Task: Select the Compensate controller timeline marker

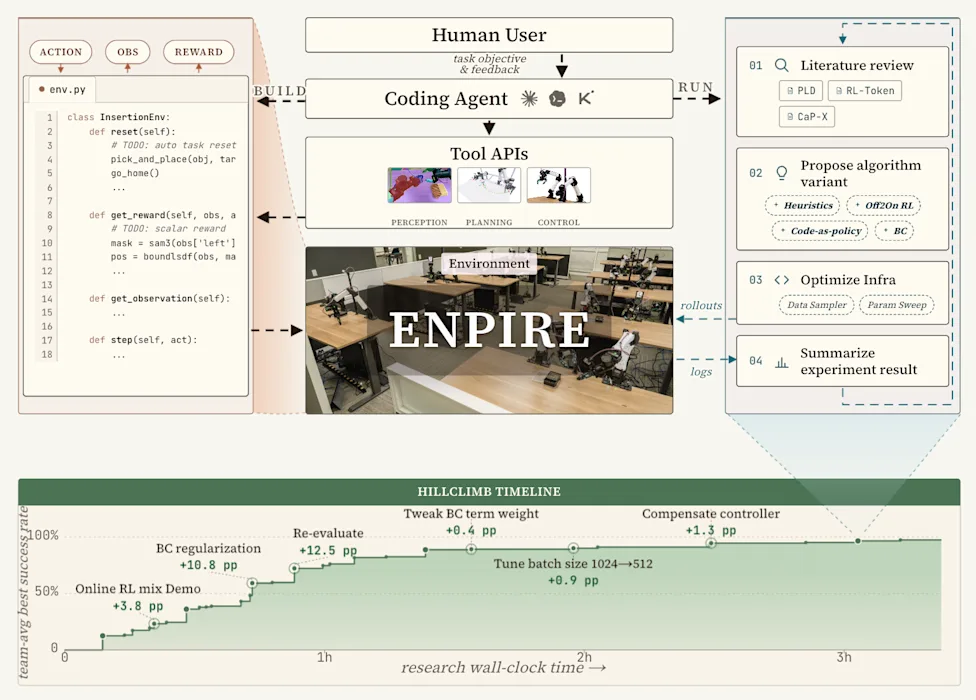Action: point(711,543)
